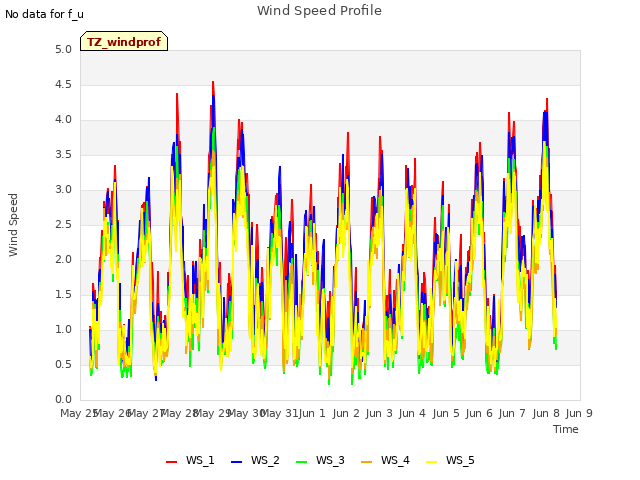Screen dimensions: 640x480
Task: Toggle the WS_5 legend label
Action: tap(460, 460)
